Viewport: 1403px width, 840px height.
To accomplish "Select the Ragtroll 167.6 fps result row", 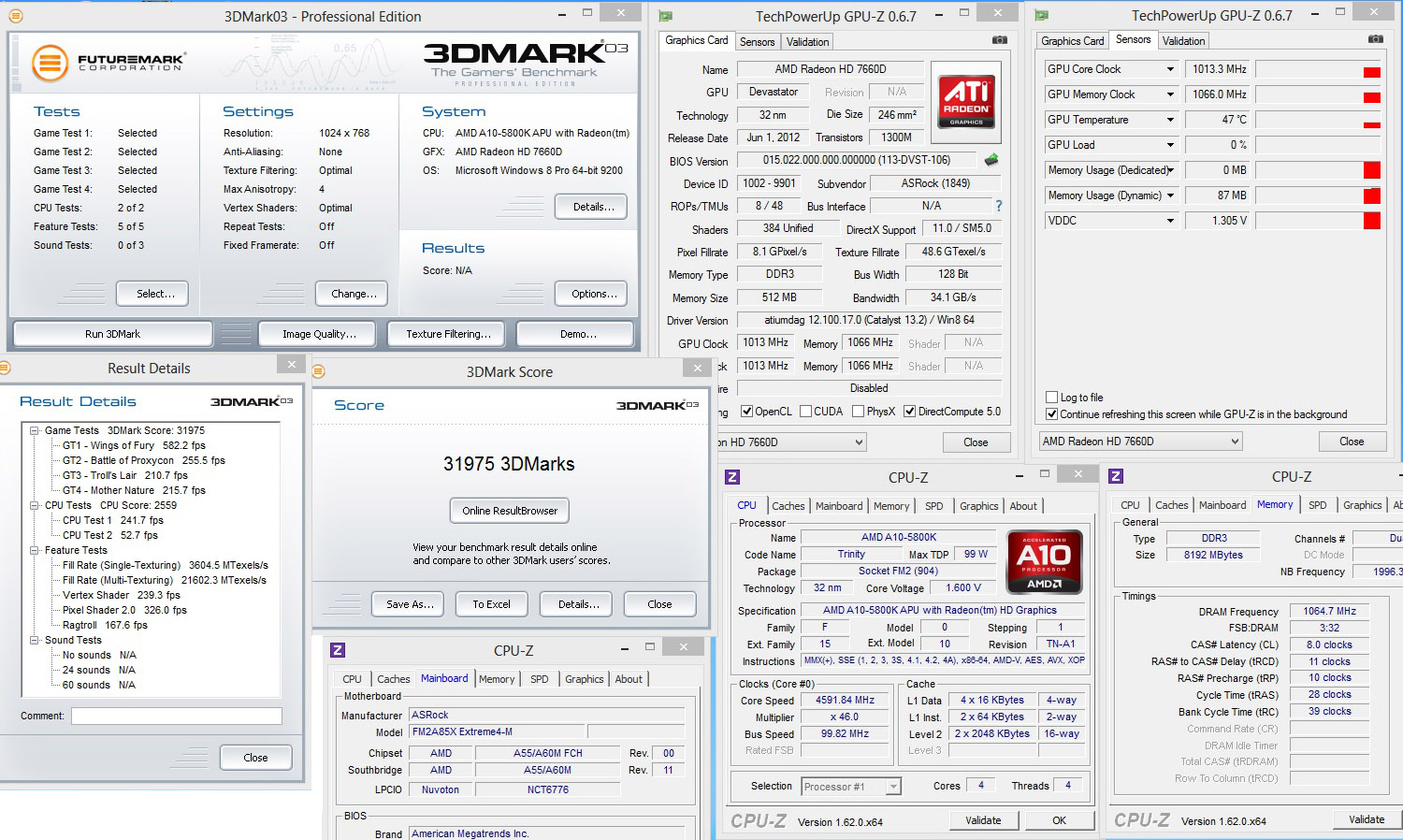I will point(105,625).
